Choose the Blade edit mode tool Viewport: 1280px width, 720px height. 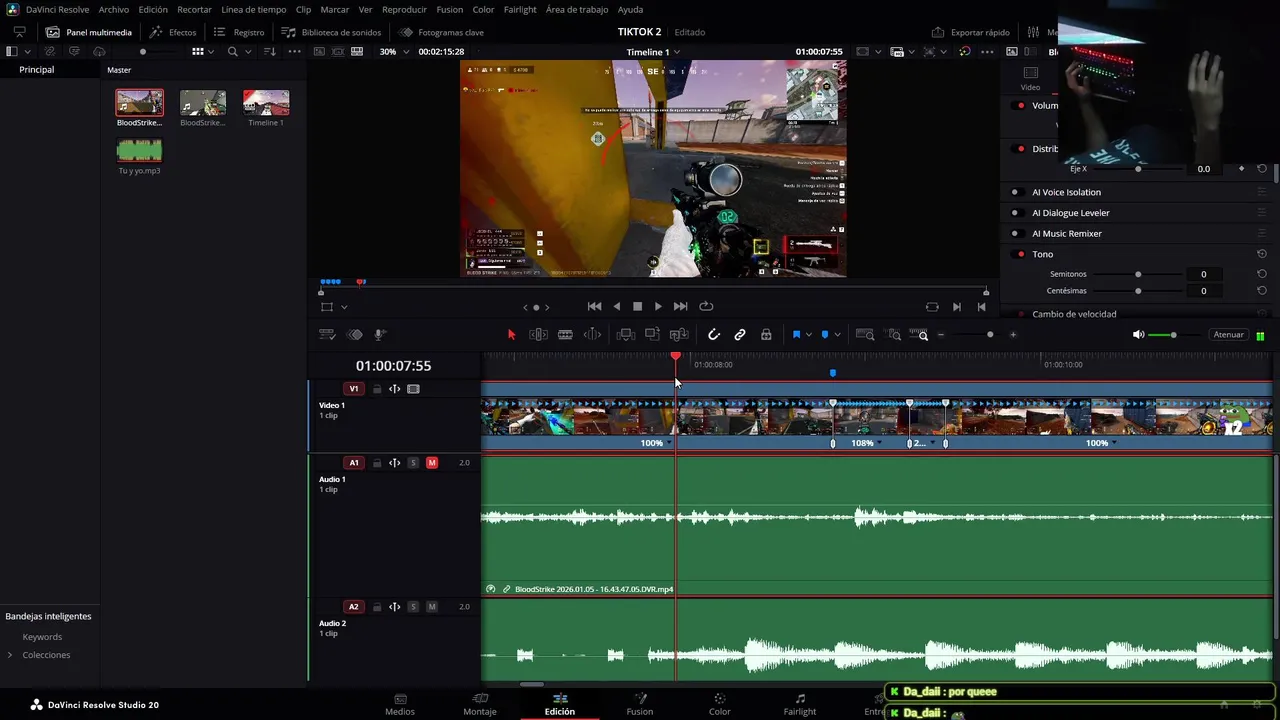point(565,335)
